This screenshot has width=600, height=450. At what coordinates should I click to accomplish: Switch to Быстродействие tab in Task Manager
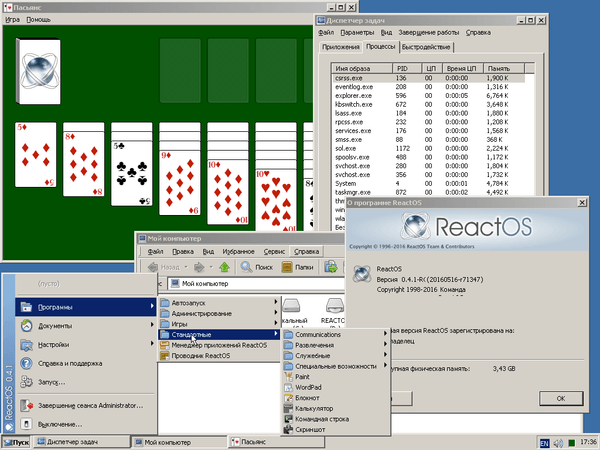pyautogui.click(x=426, y=47)
